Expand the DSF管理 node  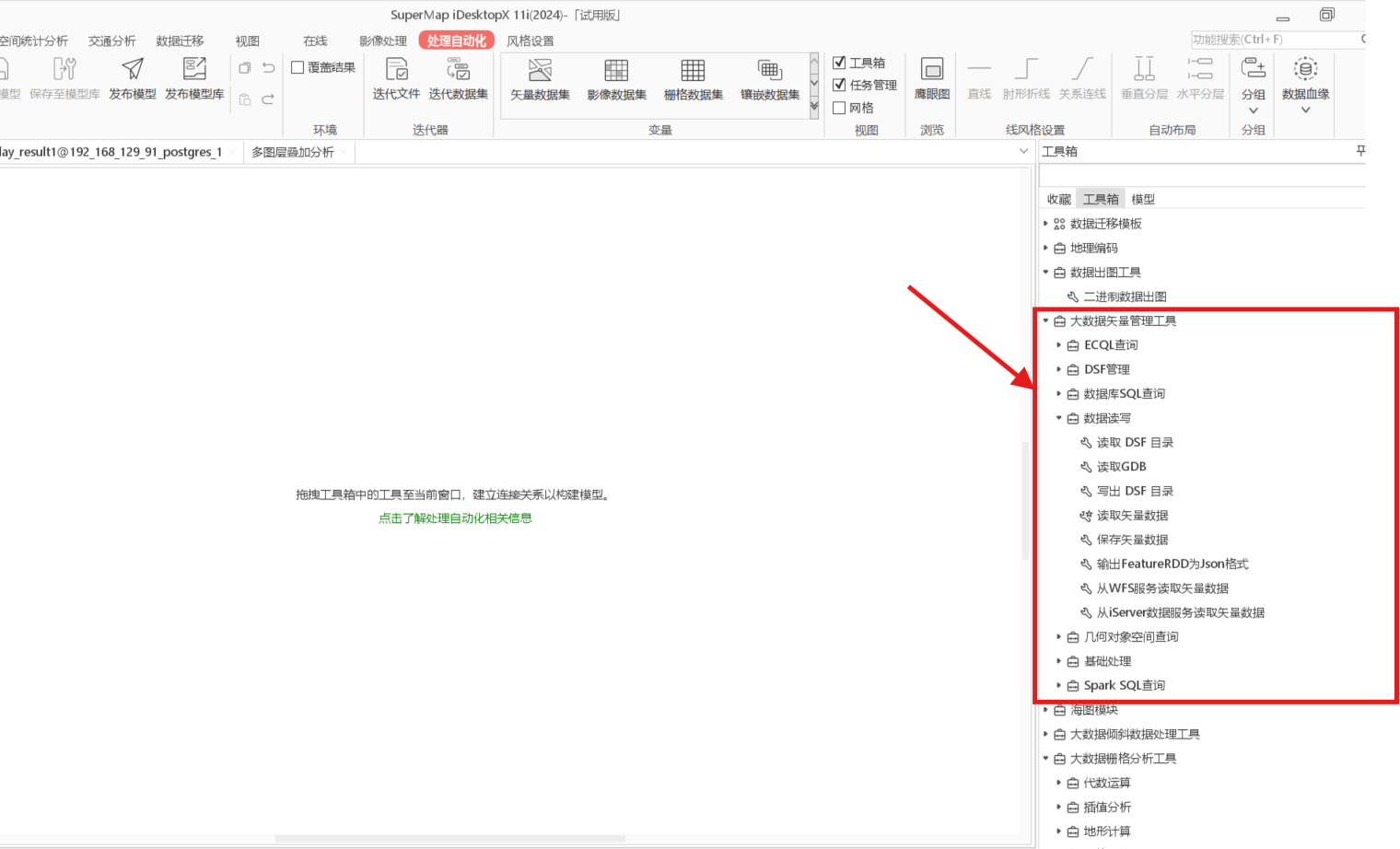click(x=1059, y=369)
